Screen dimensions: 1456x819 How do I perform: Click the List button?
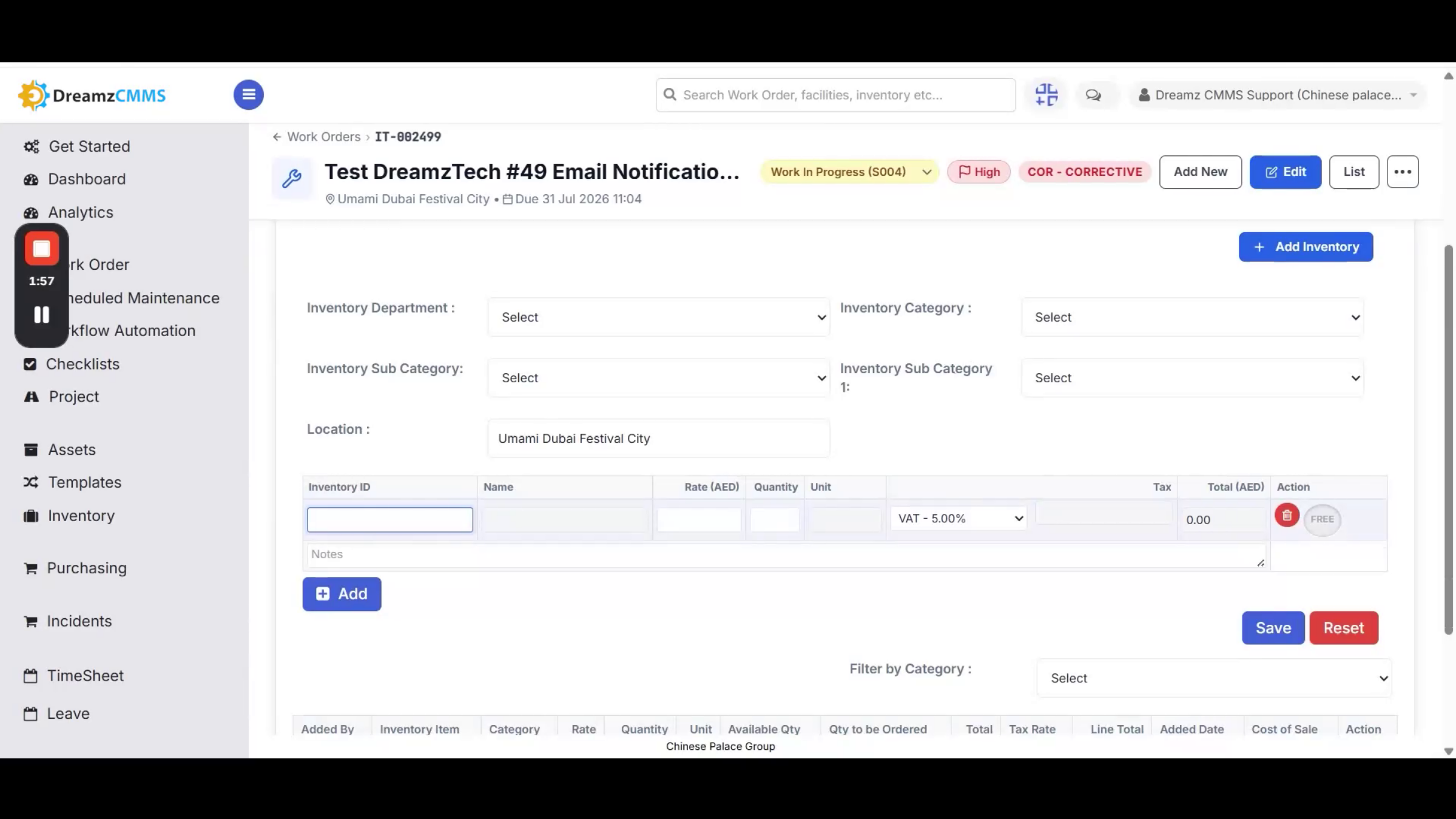pyautogui.click(x=1354, y=172)
